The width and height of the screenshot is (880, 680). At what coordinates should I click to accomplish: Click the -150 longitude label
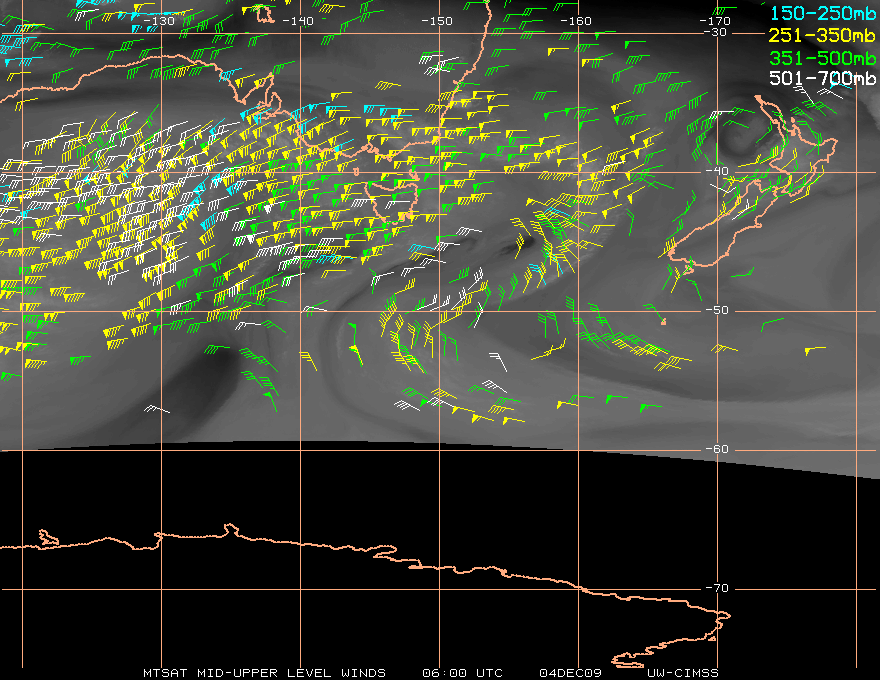click(x=437, y=21)
